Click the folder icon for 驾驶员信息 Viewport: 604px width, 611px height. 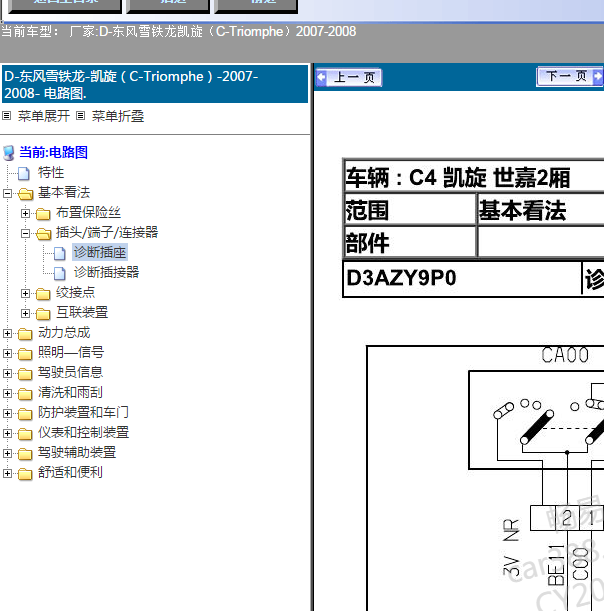tap(25, 374)
